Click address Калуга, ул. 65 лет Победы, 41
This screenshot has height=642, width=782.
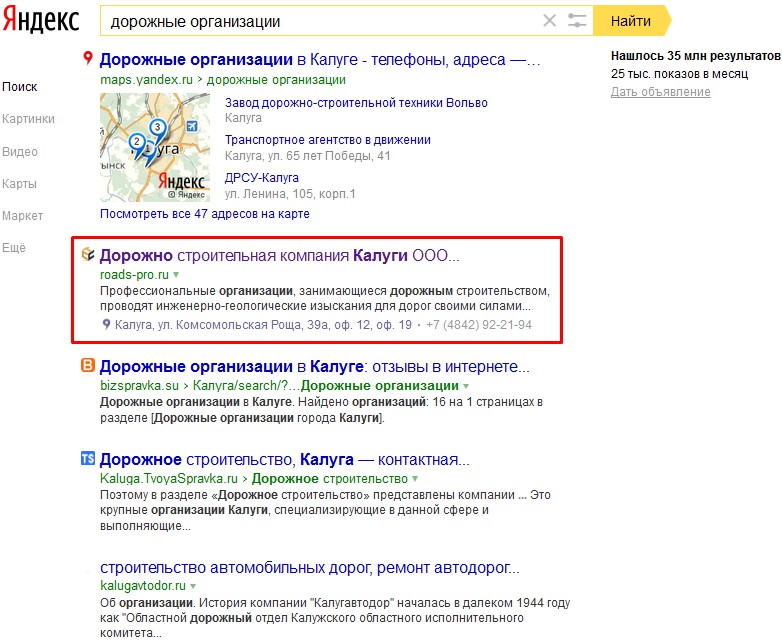(308, 156)
